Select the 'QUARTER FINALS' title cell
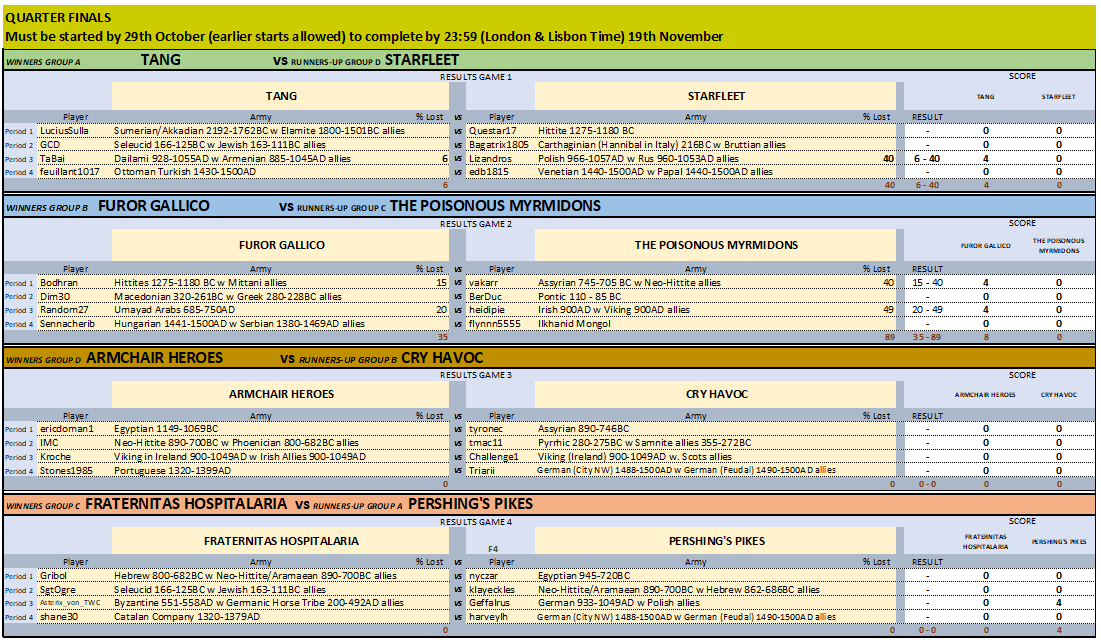This screenshot has height=640, width=1101. (x=58, y=18)
